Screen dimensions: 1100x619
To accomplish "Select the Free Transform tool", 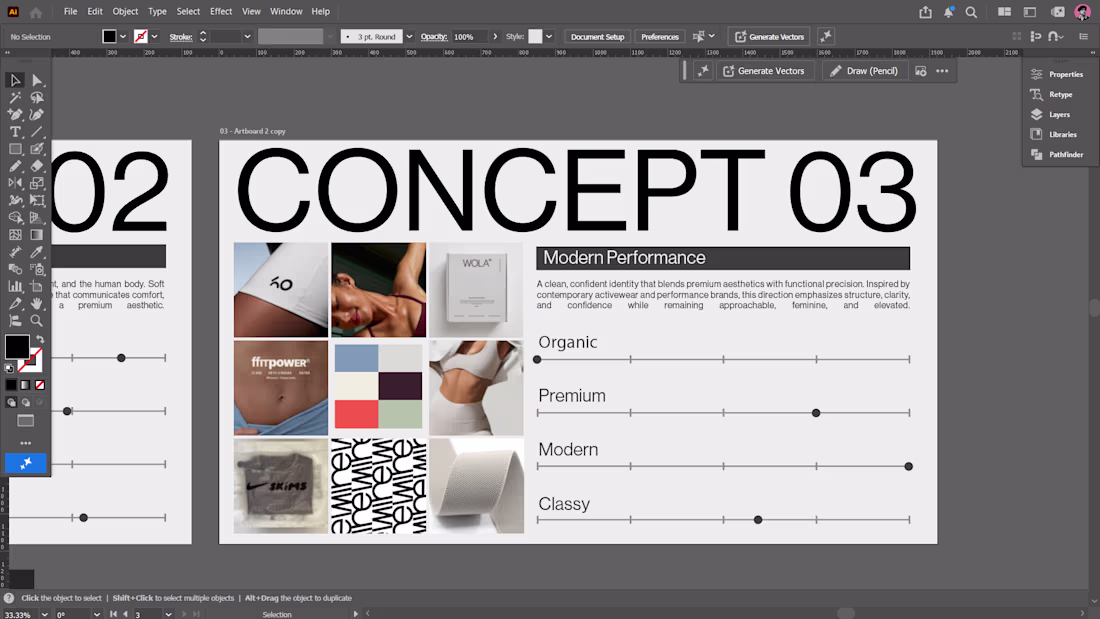I will [x=37, y=201].
